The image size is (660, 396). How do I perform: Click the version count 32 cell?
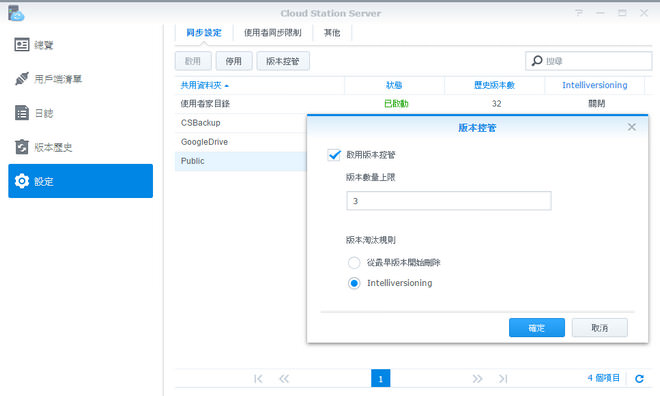497,104
